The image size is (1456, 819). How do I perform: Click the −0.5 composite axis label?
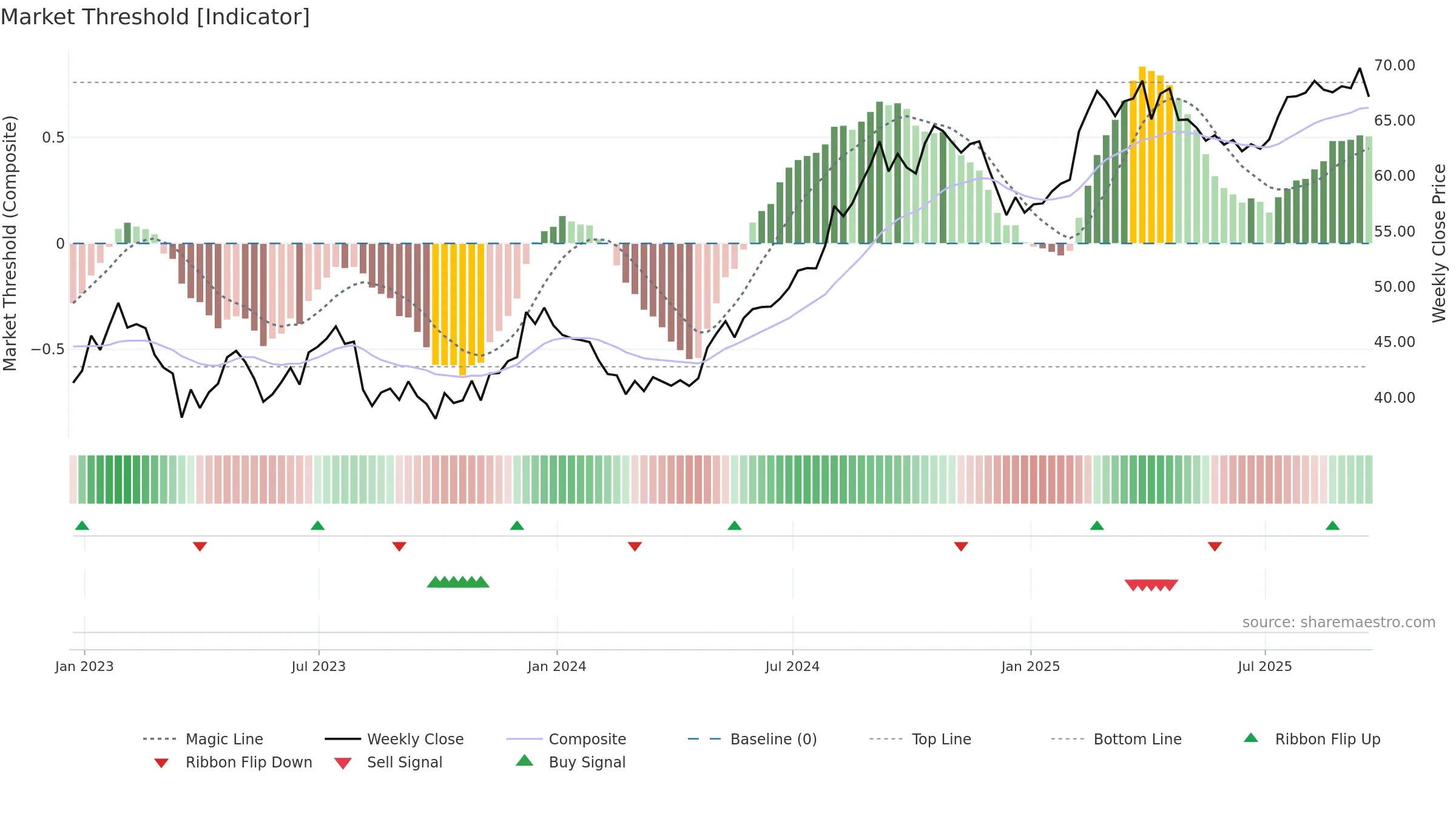coord(48,349)
